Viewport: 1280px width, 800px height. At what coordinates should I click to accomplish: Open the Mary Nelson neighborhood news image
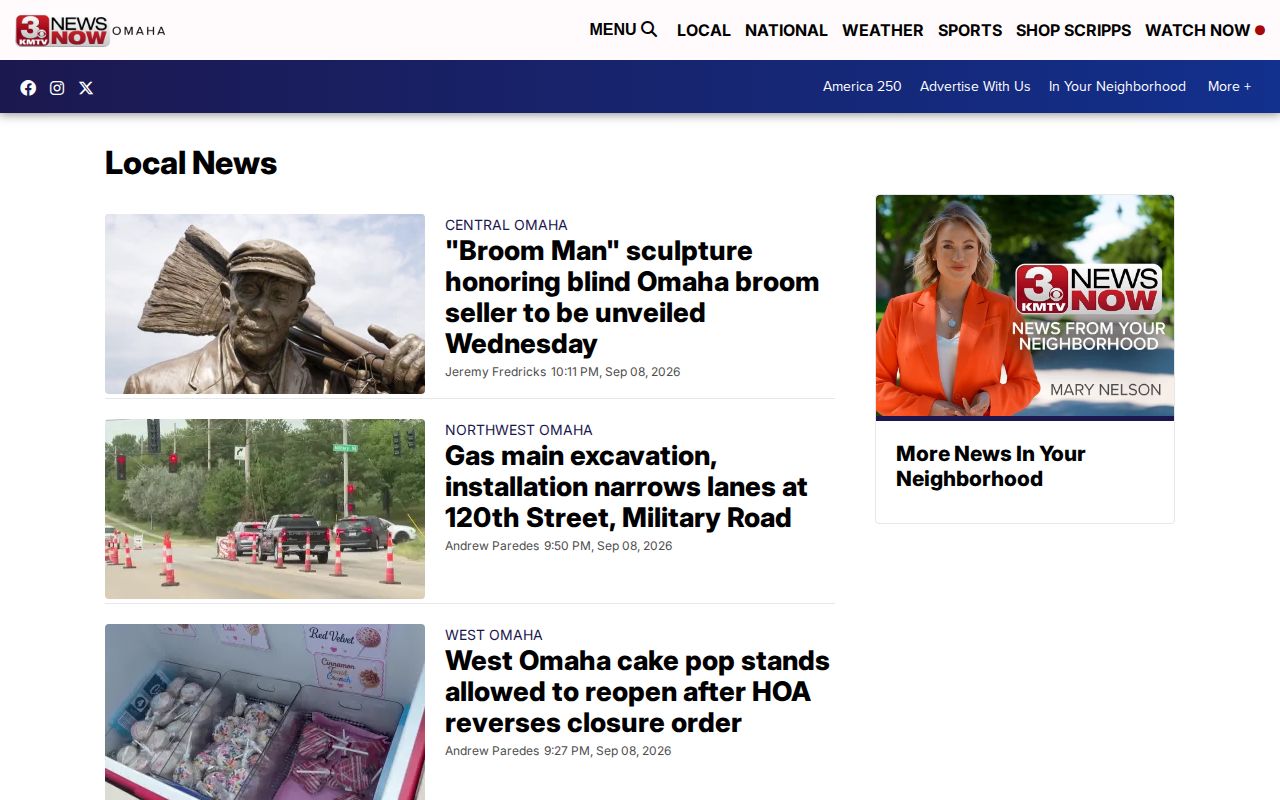pyautogui.click(x=1025, y=306)
